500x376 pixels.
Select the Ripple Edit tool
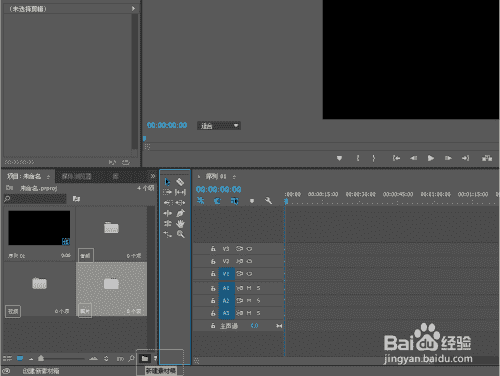168,213
